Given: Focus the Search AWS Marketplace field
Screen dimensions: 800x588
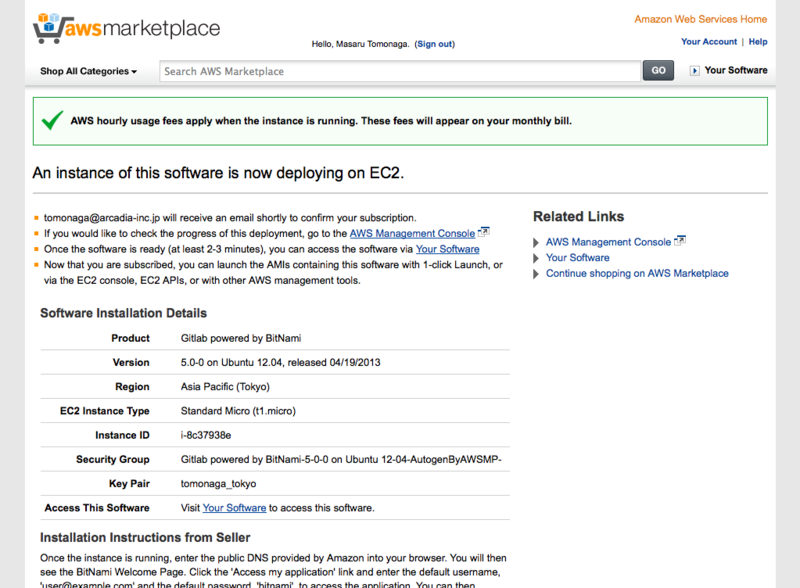Looking at the screenshot, I should (x=400, y=71).
